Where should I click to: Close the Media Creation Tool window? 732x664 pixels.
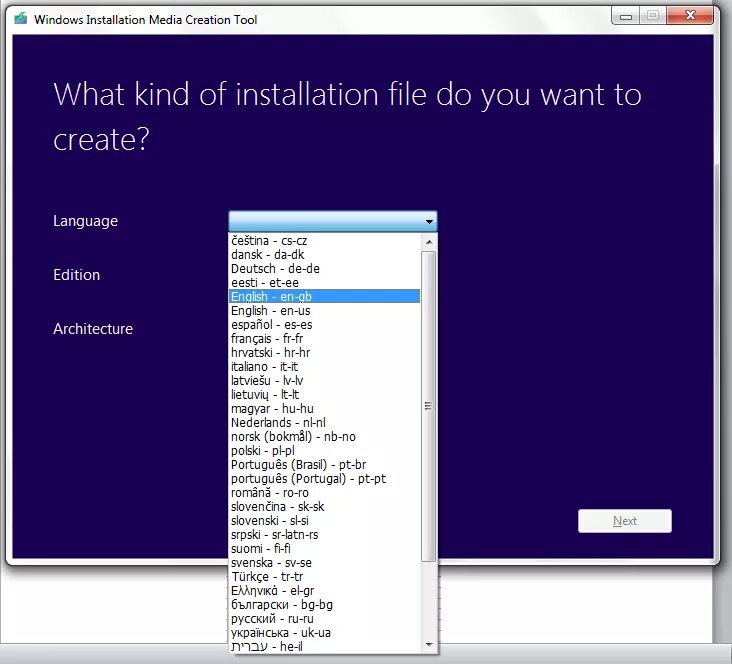690,15
